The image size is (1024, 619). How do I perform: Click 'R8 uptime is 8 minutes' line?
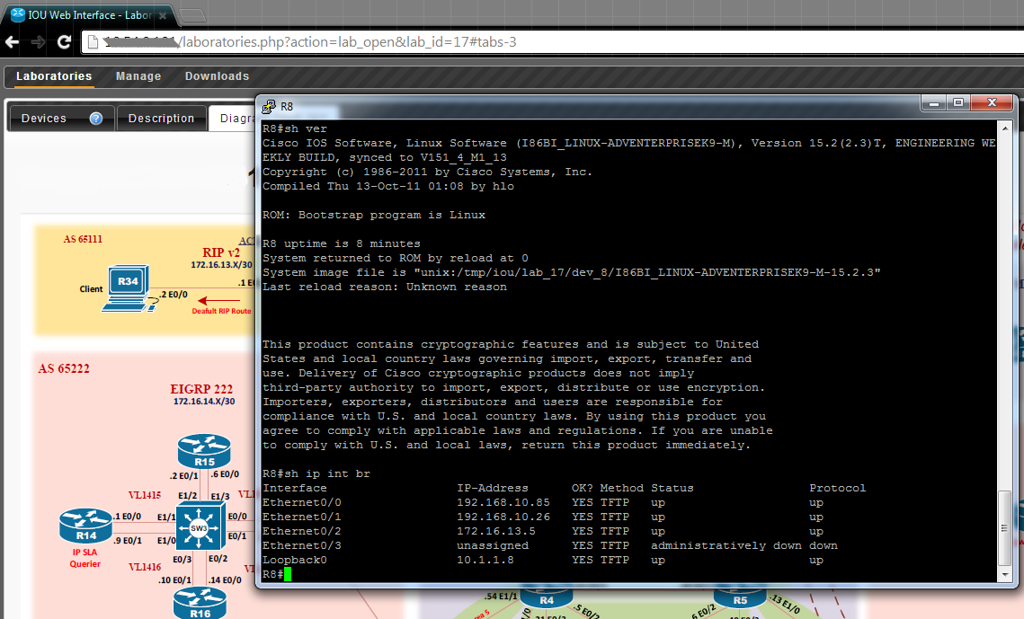point(342,244)
